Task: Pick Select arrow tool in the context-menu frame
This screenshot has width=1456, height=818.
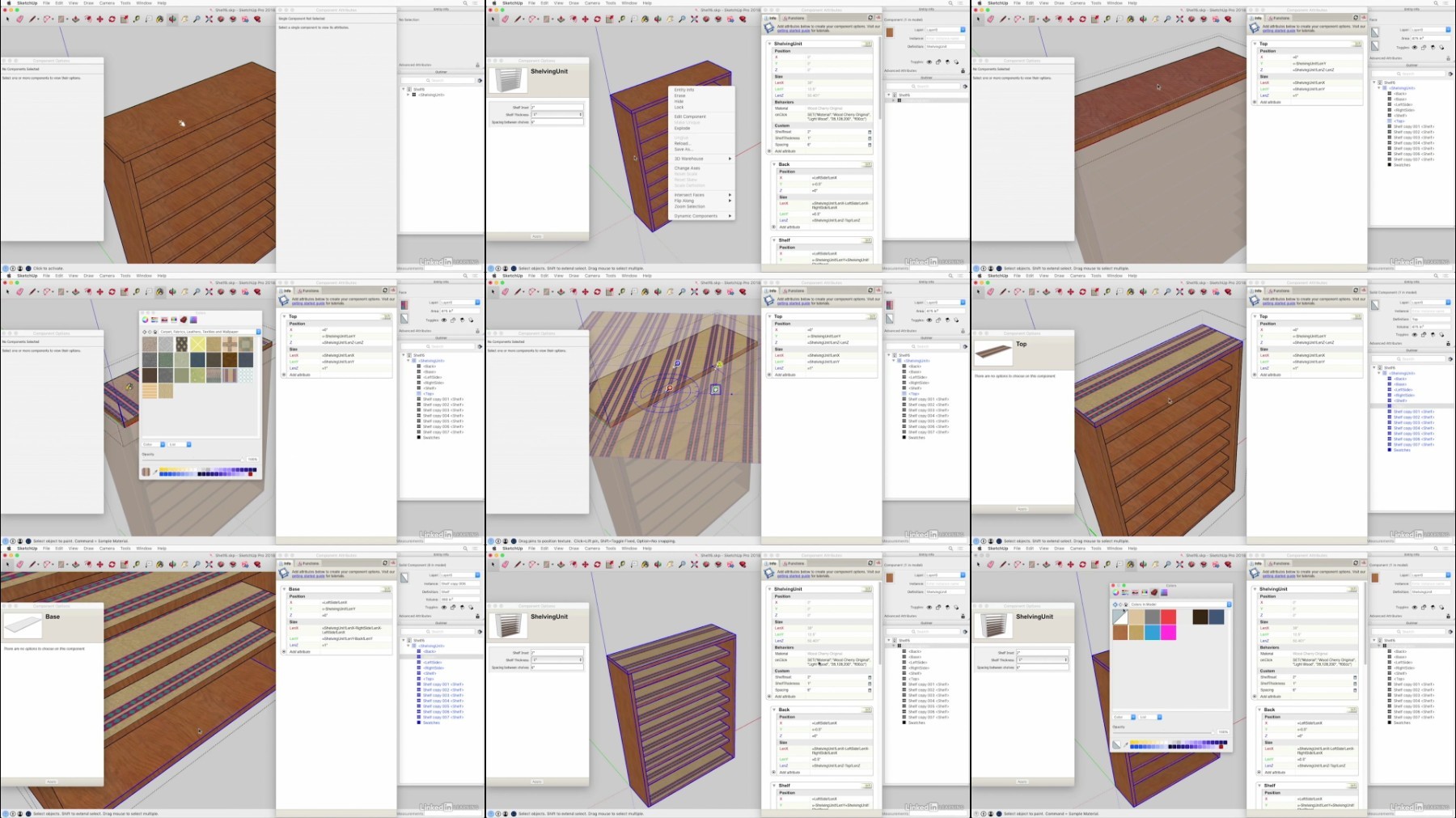Action: click(493, 19)
